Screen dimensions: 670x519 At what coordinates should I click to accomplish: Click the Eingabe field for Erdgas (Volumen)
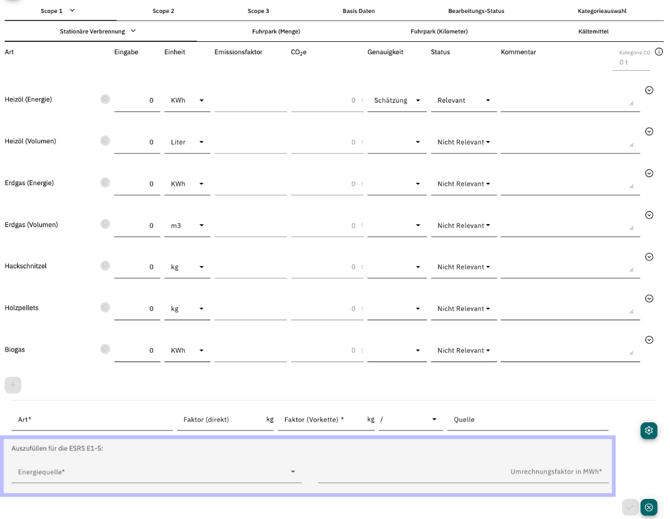point(137,226)
